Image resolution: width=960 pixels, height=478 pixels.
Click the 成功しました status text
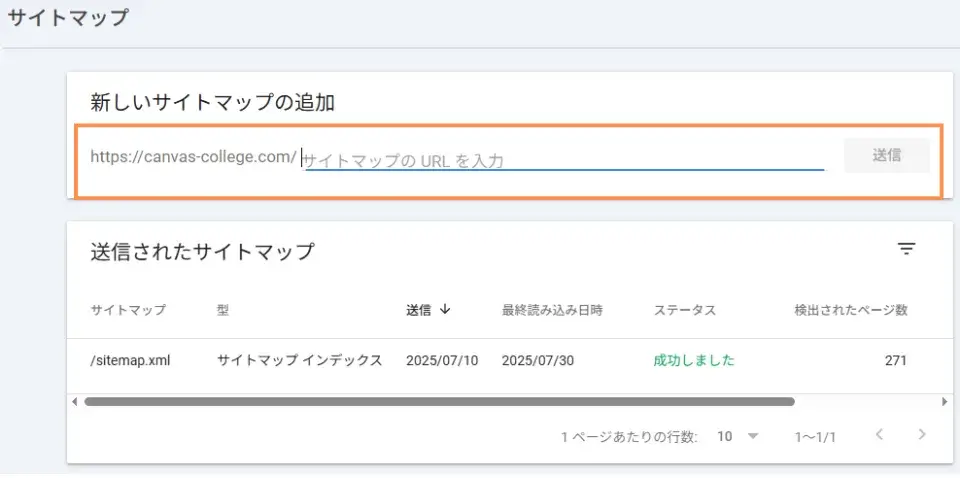coord(694,360)
